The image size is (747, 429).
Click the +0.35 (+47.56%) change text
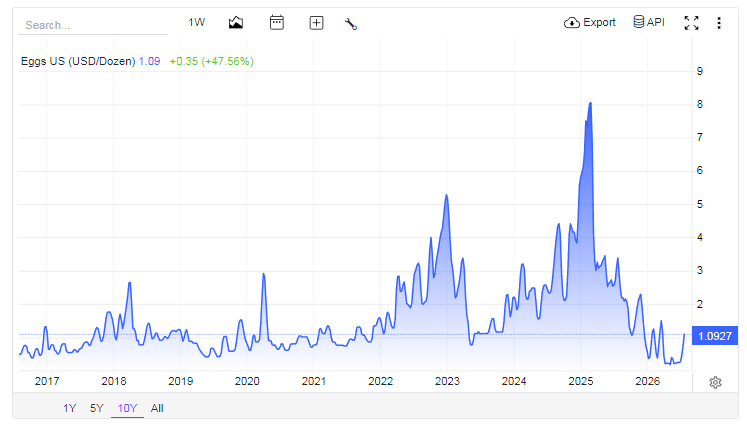212,61
